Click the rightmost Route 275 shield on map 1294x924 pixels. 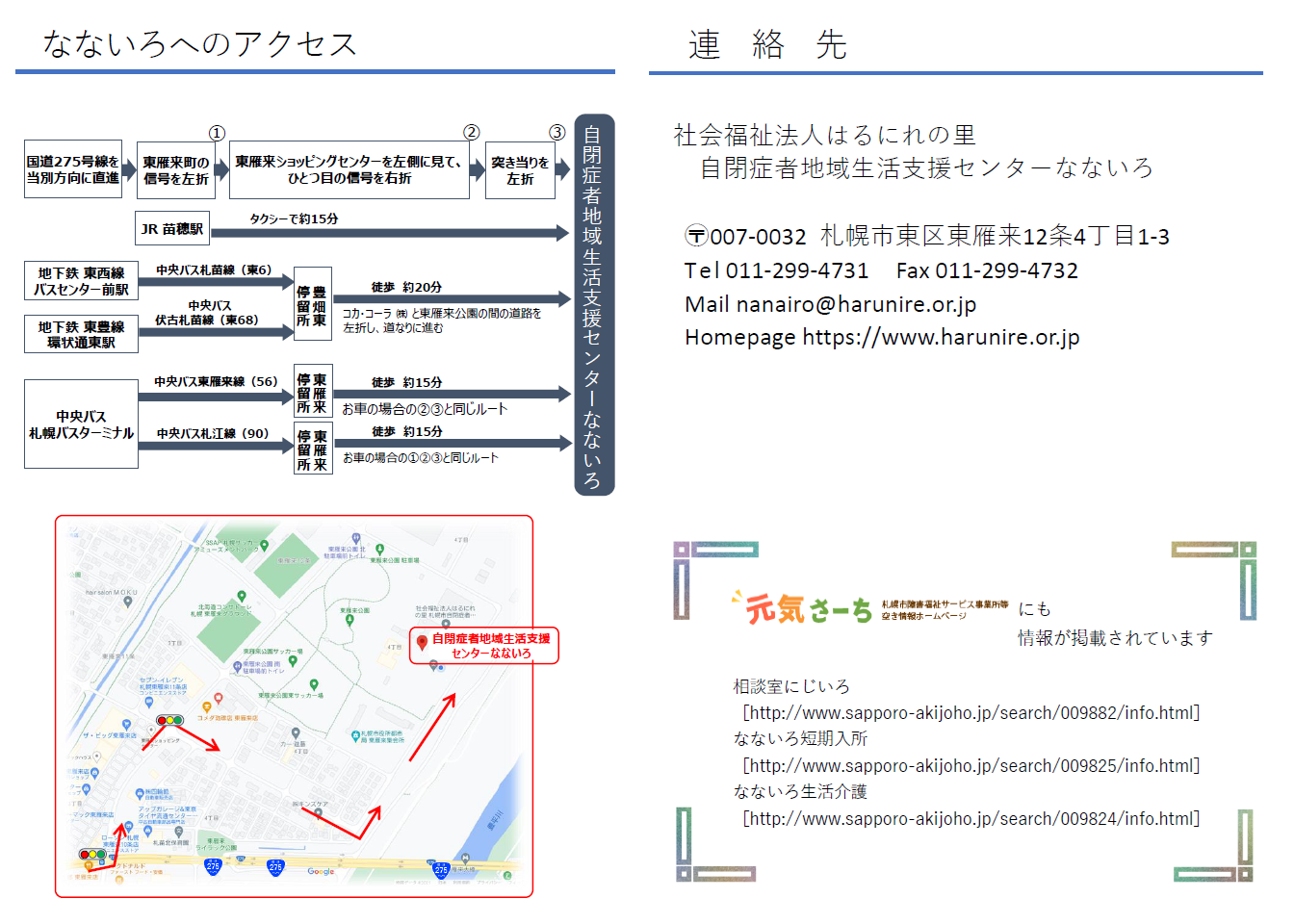point(441,868)
